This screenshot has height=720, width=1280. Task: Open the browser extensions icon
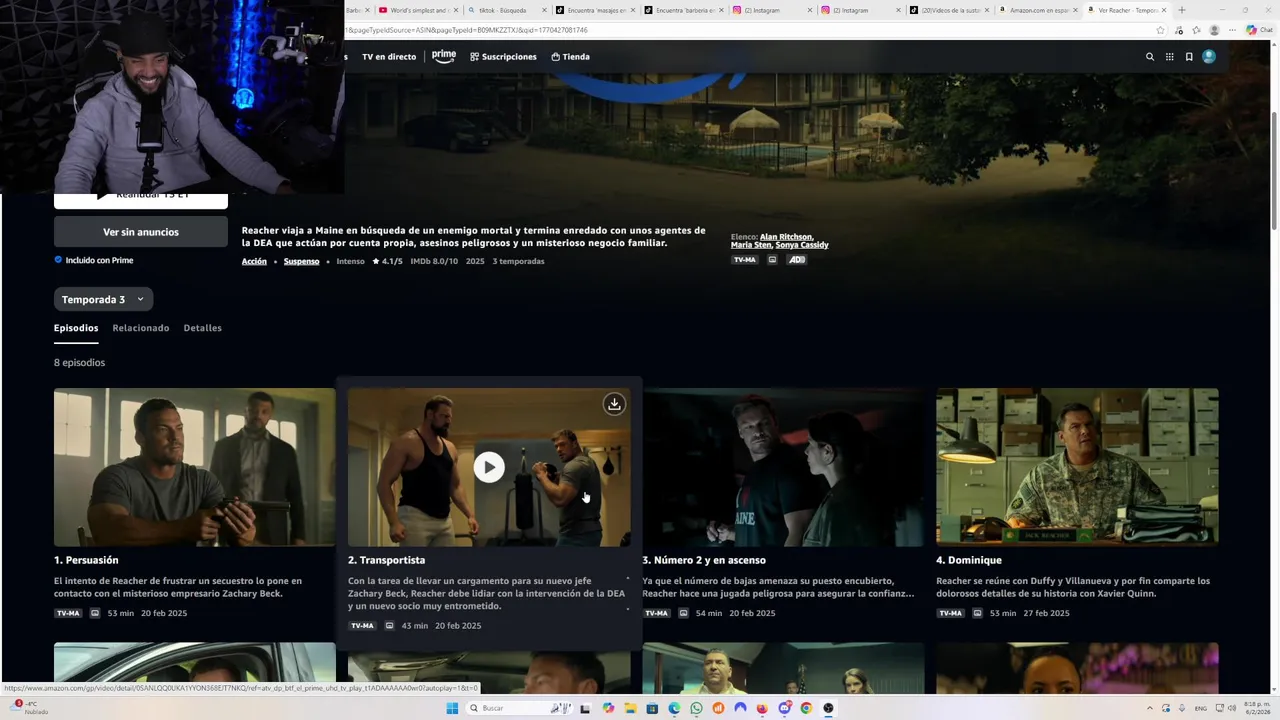(1179, 30)
